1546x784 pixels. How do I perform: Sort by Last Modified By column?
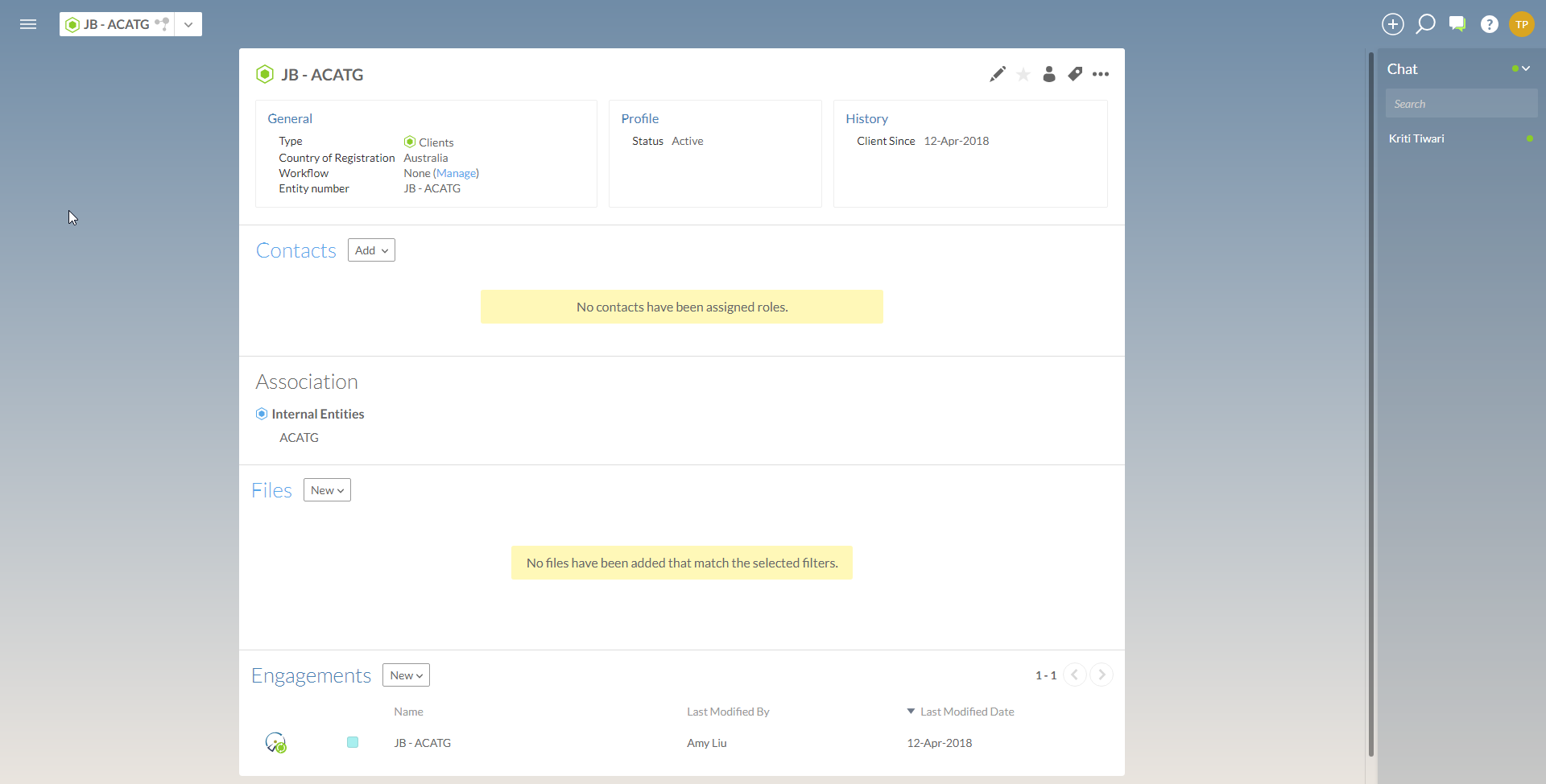pos(728,712)
